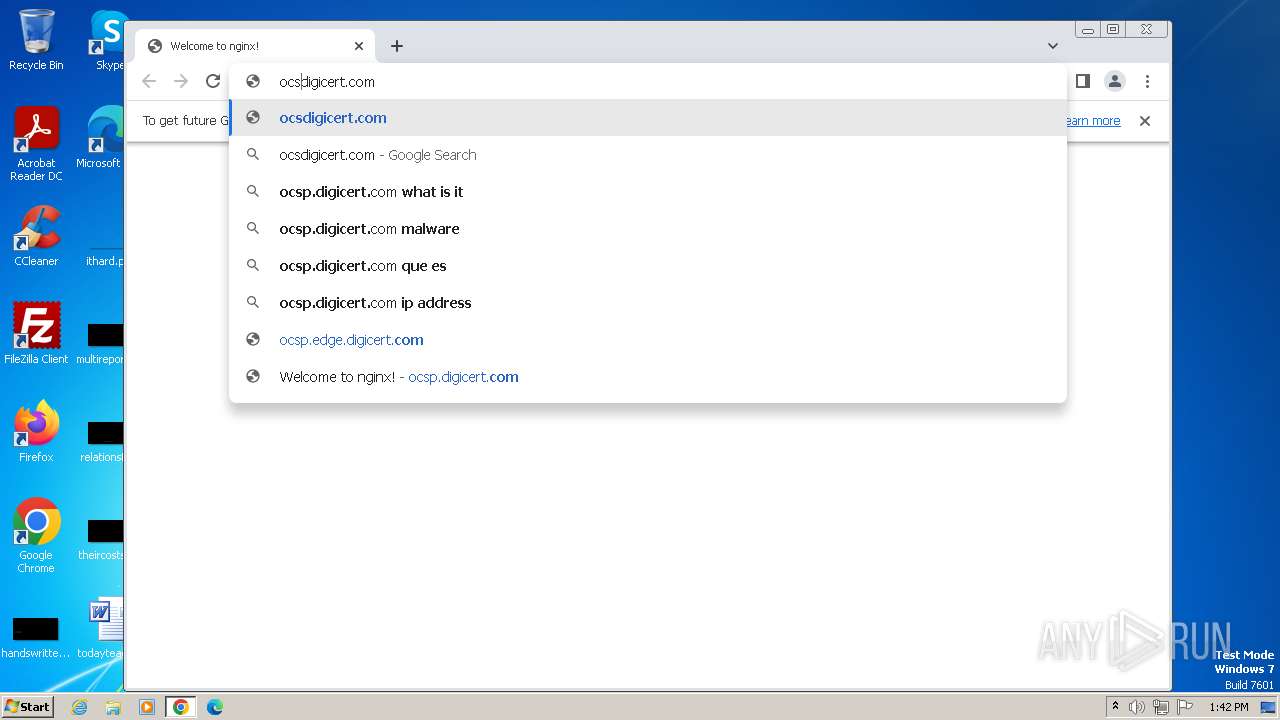Open Chrome's three-dot menu

(1147, 81)
